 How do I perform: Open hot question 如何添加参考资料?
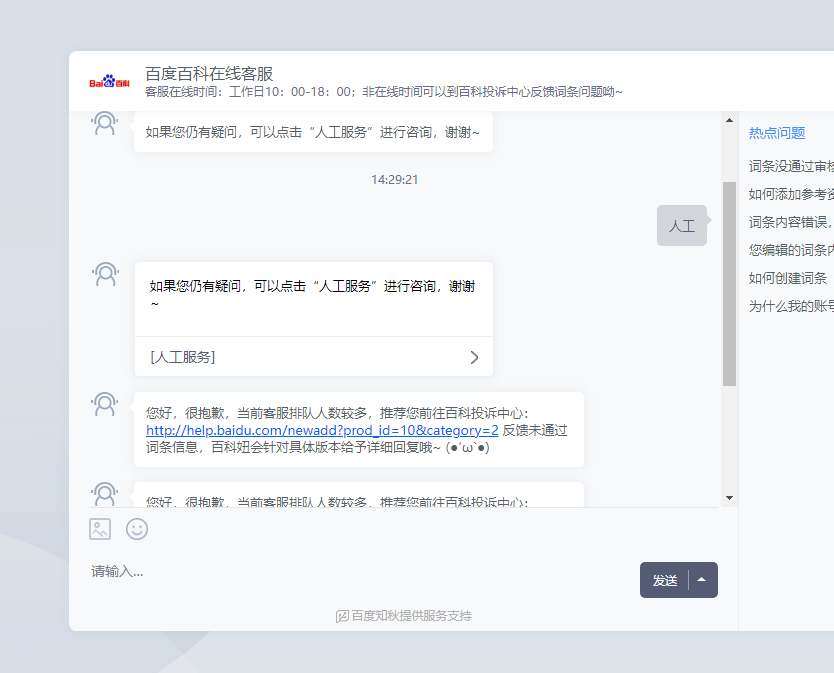coord(791,194)
